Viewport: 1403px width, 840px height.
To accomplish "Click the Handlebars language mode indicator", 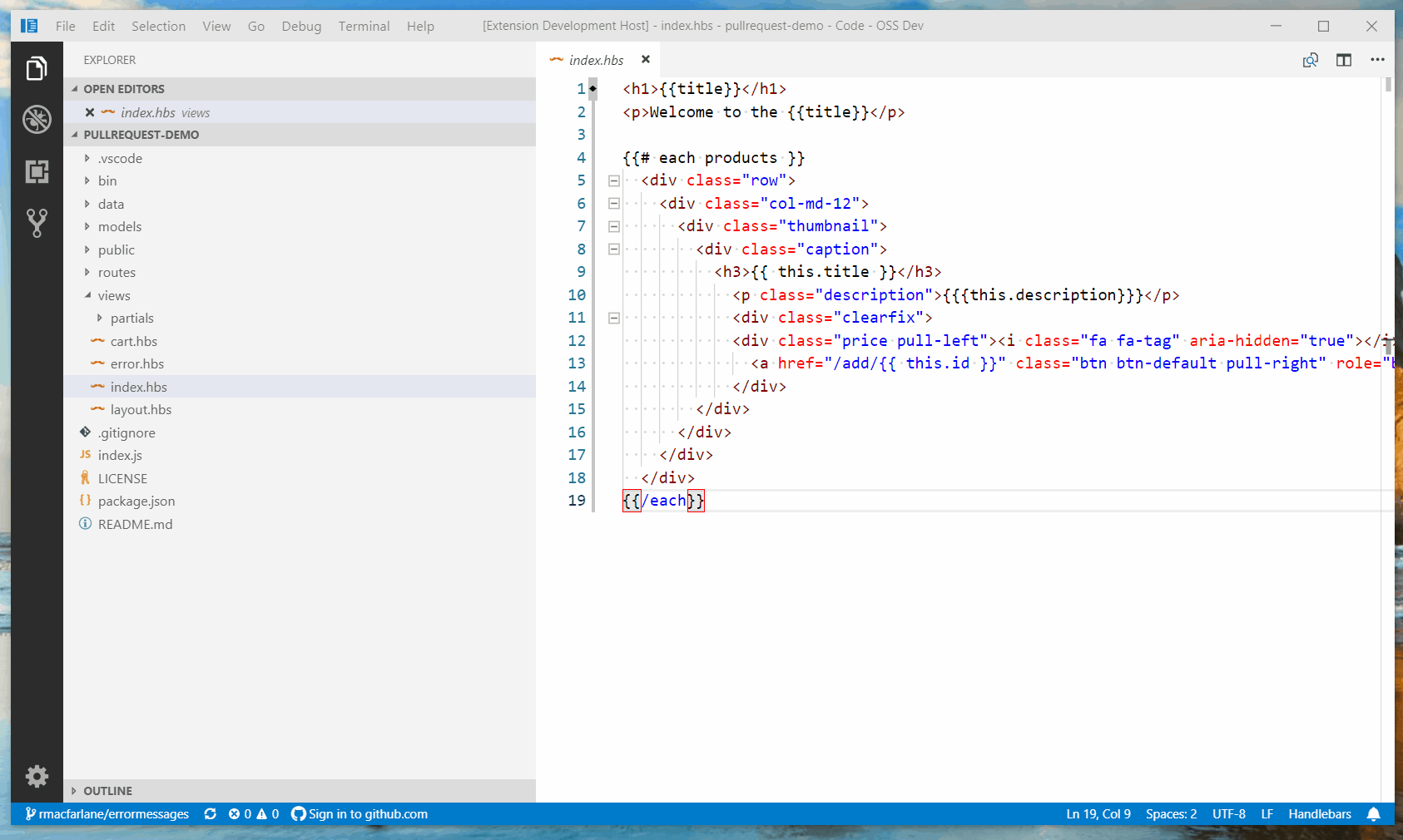I will (1319, 814).
